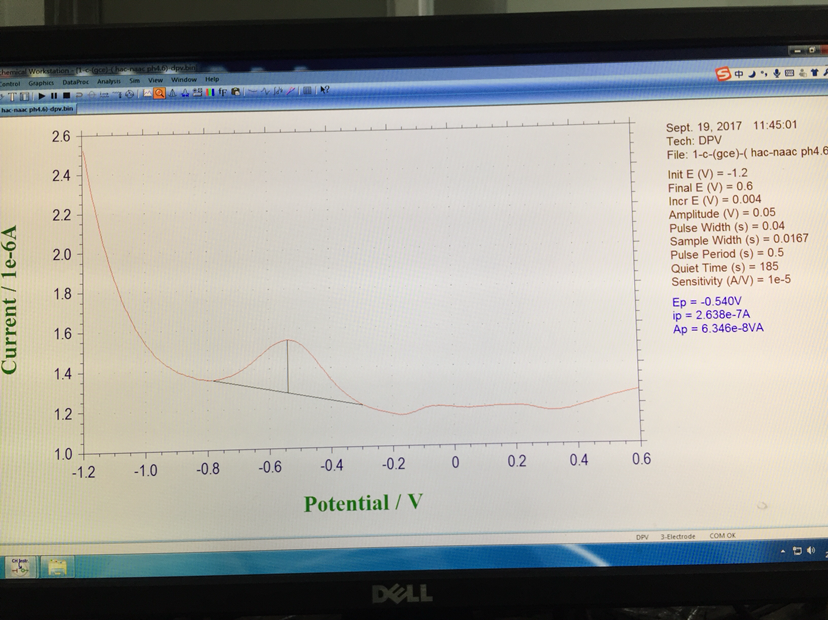Open the Graphics menu
828x620 pixels.
click(x=41, y=83)
